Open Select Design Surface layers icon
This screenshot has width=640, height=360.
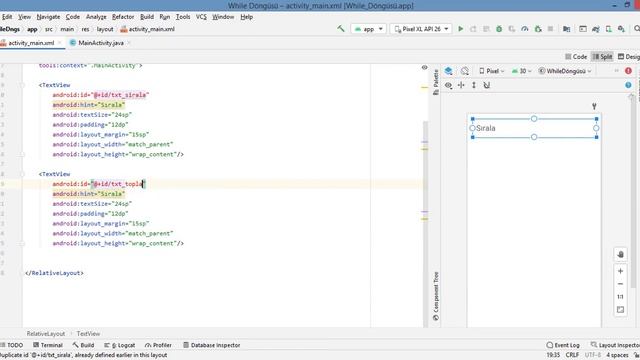tap(449, 71)
